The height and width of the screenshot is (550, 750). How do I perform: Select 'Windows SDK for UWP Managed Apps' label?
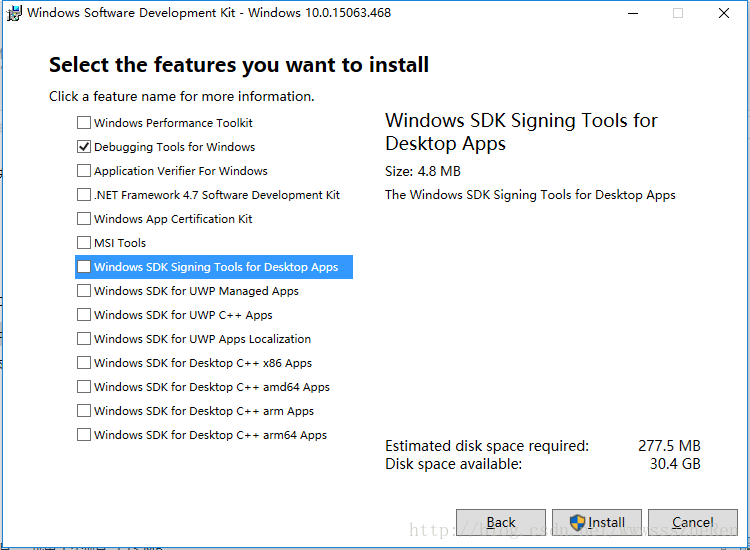(196, 291)
